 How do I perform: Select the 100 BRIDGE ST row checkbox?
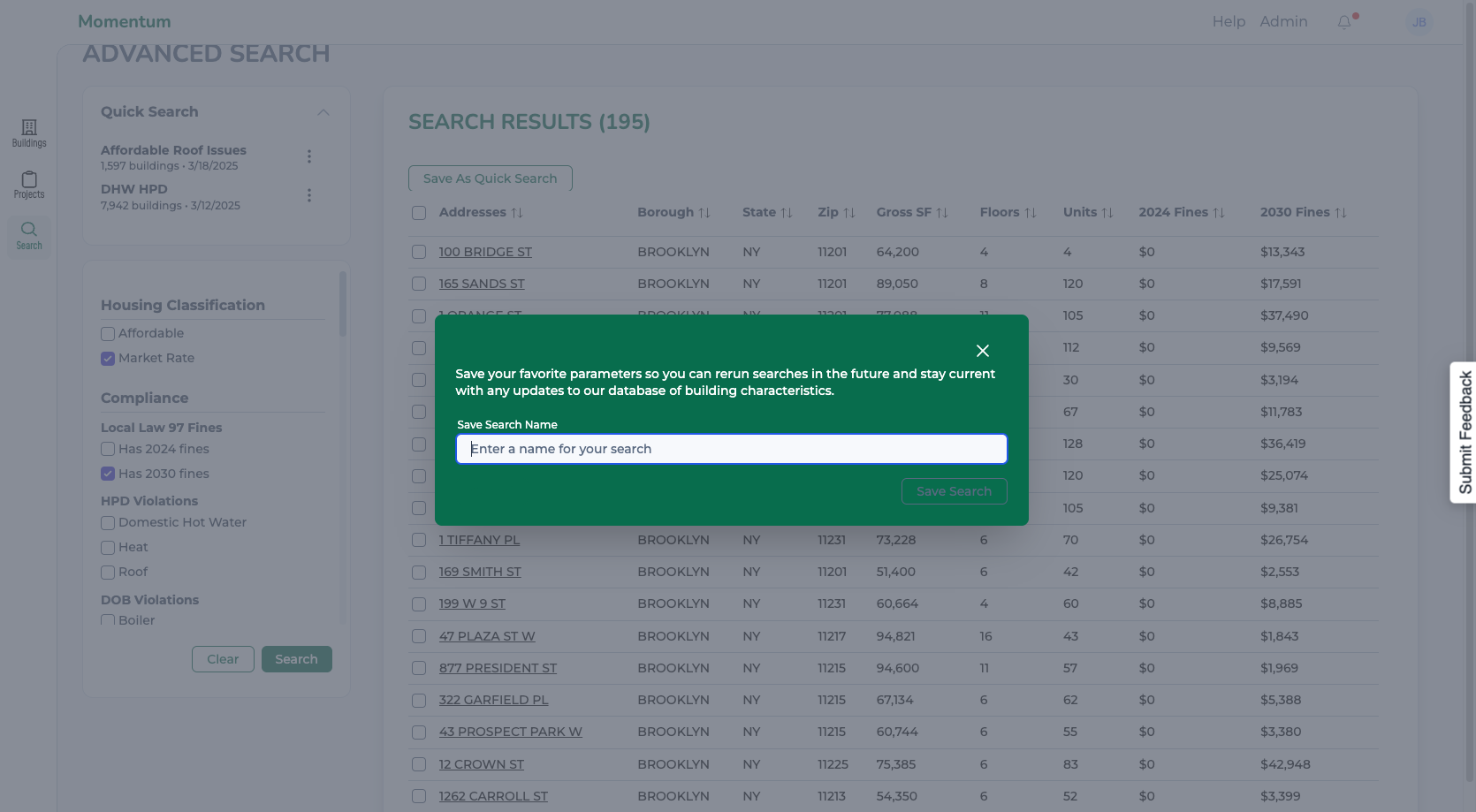pyautogui.click(x=419, y=252)
